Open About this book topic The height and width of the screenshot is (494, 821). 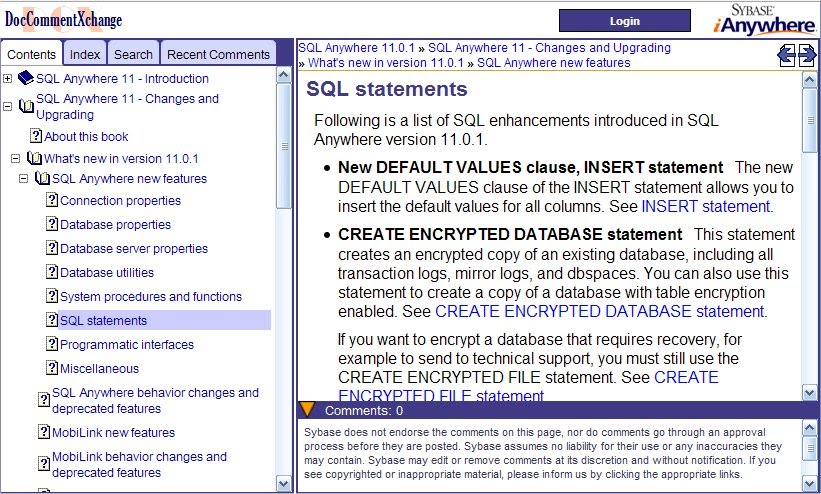86,136
